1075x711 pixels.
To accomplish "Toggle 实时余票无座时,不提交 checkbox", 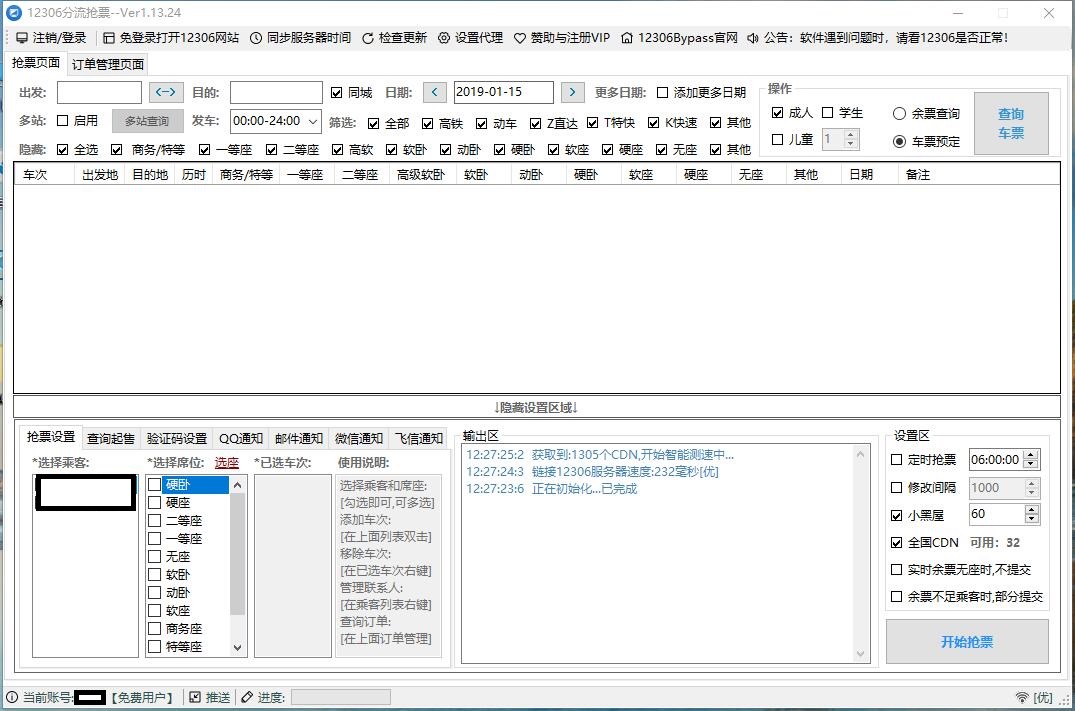I will pos(896,569).
